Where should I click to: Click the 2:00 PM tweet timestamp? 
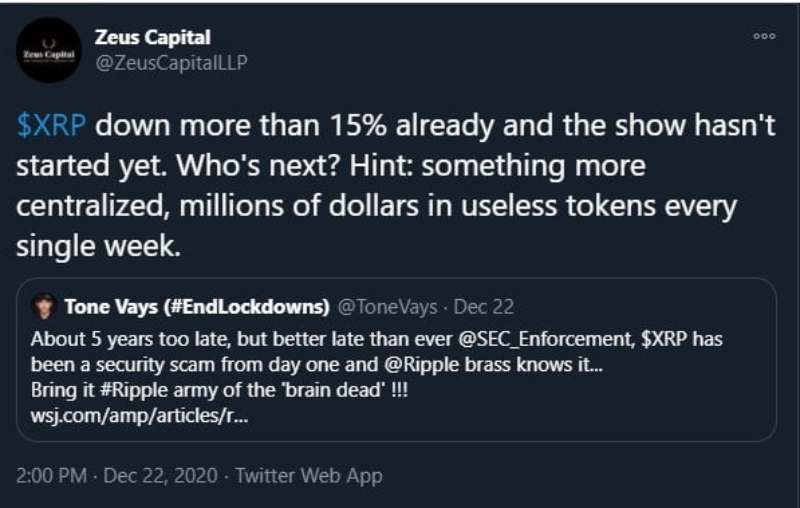[x=51, y=475]
